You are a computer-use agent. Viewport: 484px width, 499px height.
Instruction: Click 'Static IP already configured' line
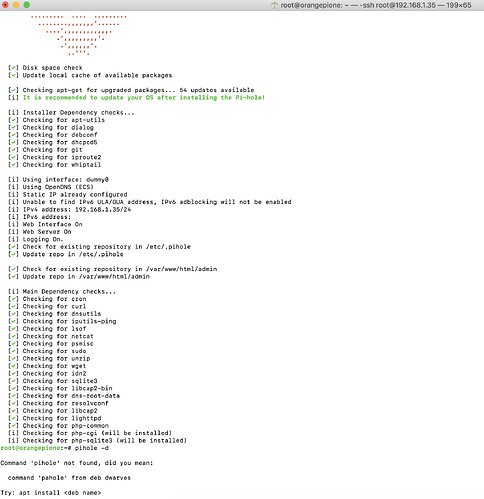(68, 195)
